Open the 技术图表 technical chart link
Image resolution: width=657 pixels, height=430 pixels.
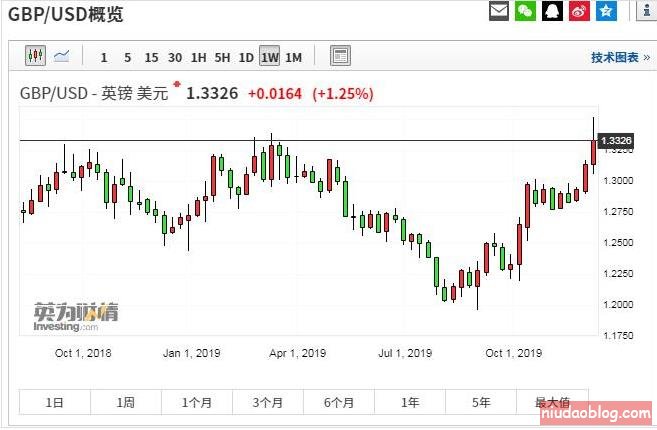pos(614,58)
